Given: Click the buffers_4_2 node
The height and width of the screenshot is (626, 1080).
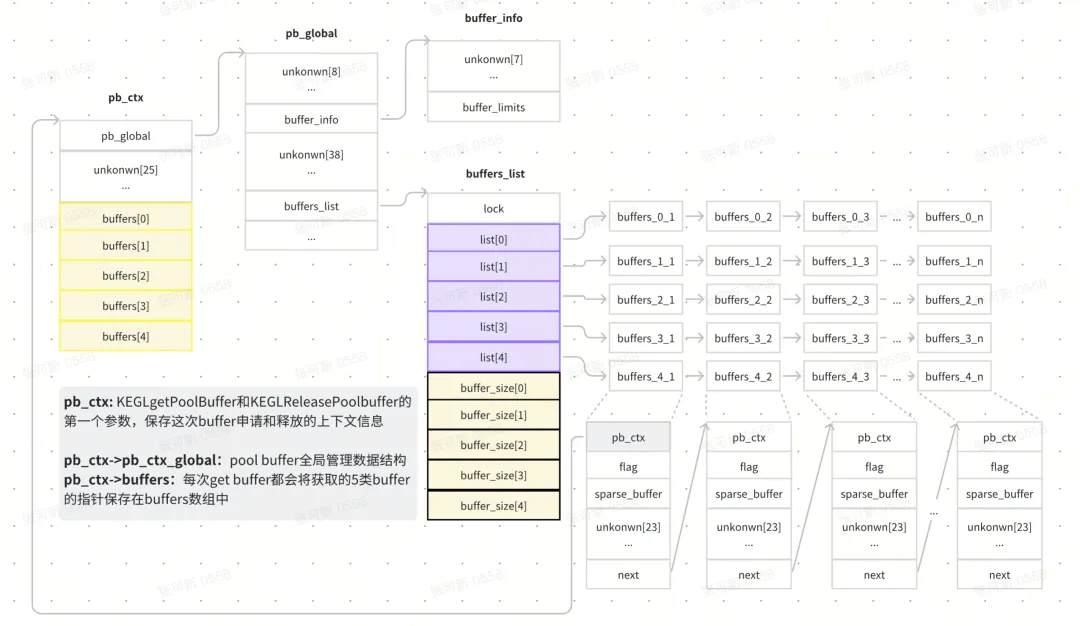Looking at the screenshot, I should [743, 376].
